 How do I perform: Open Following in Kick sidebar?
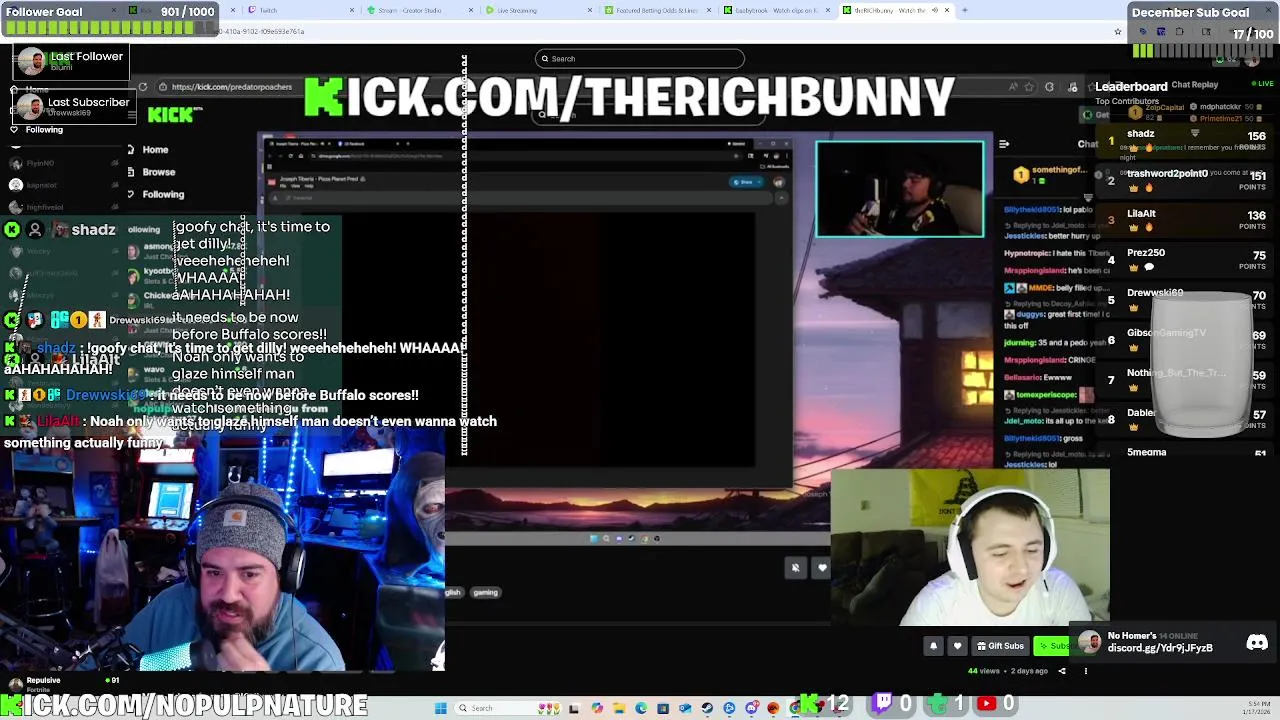(162, 194)
